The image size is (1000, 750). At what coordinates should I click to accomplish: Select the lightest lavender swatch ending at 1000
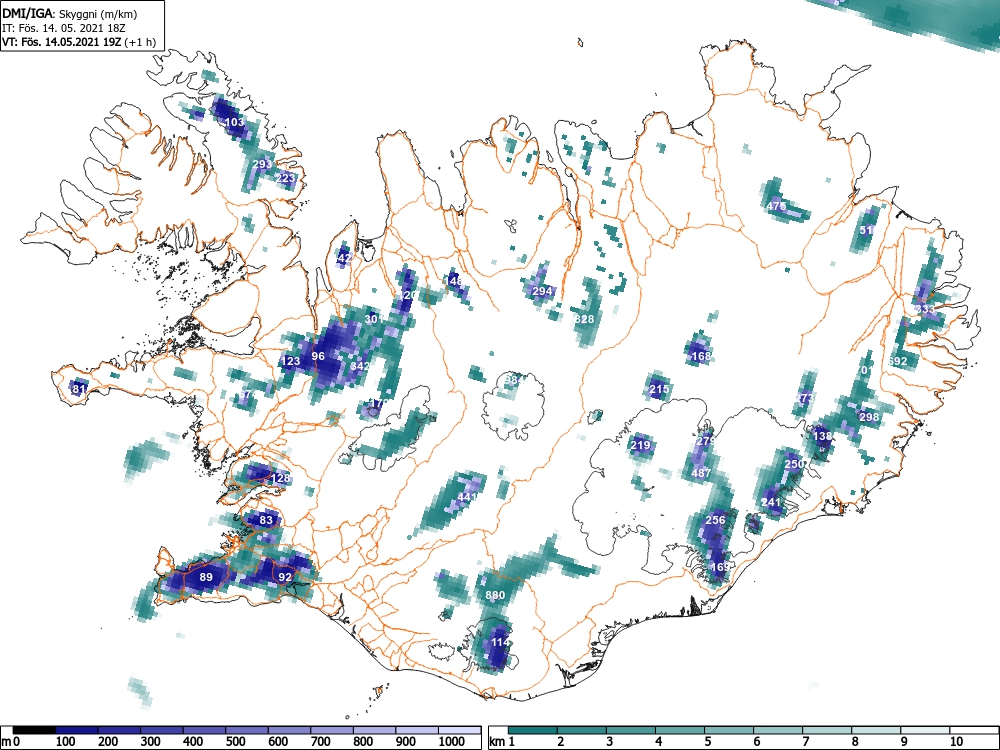point(460,730)
